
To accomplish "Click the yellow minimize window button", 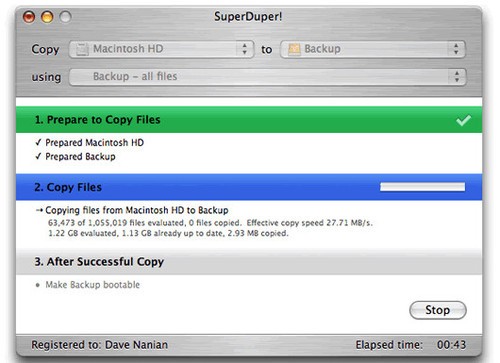I will pos(47,17).
